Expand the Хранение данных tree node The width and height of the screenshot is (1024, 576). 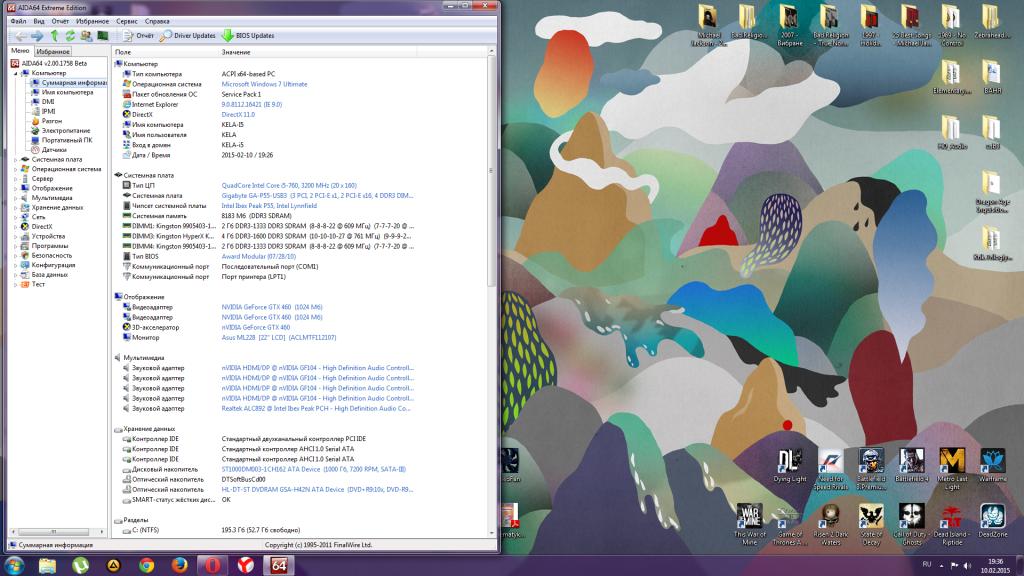(x=15, y=208)
